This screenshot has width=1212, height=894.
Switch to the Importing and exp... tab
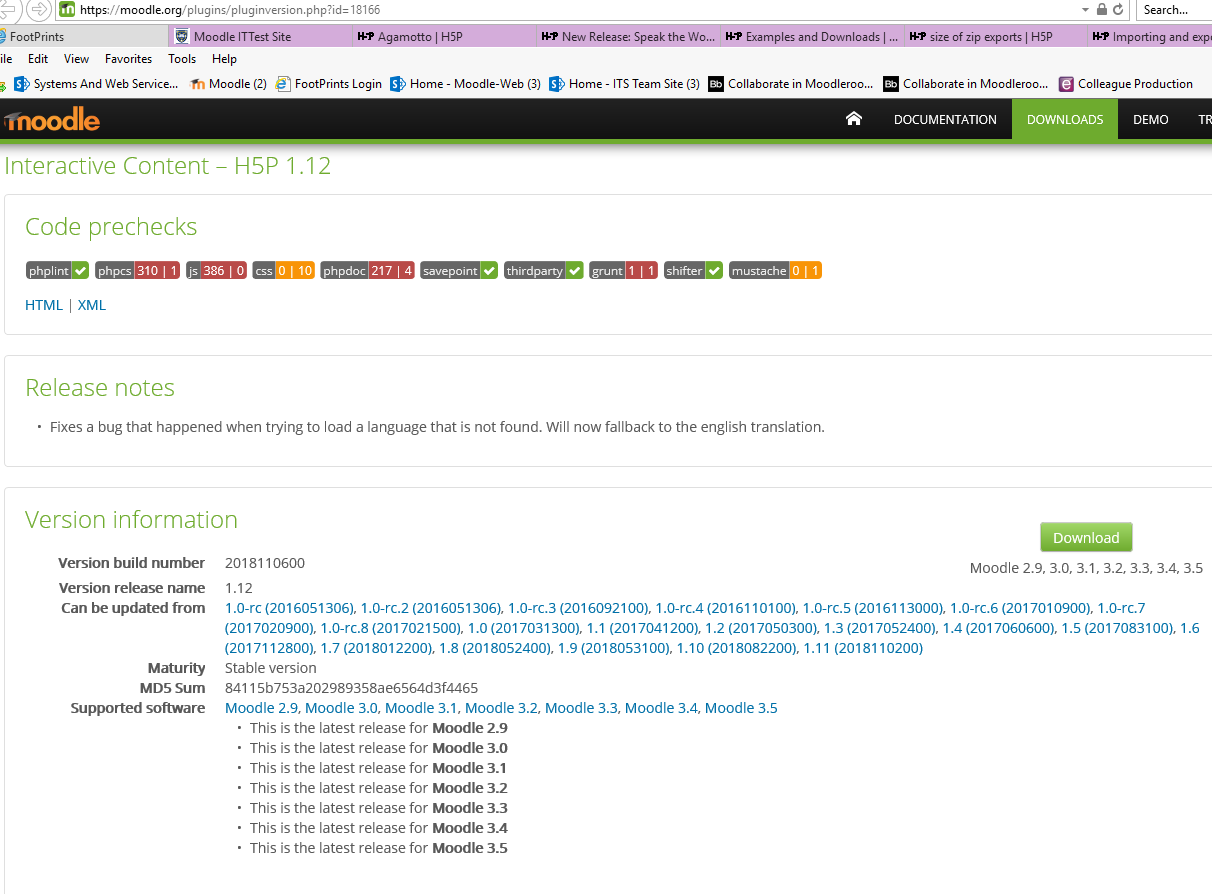tap(1150, 37)
